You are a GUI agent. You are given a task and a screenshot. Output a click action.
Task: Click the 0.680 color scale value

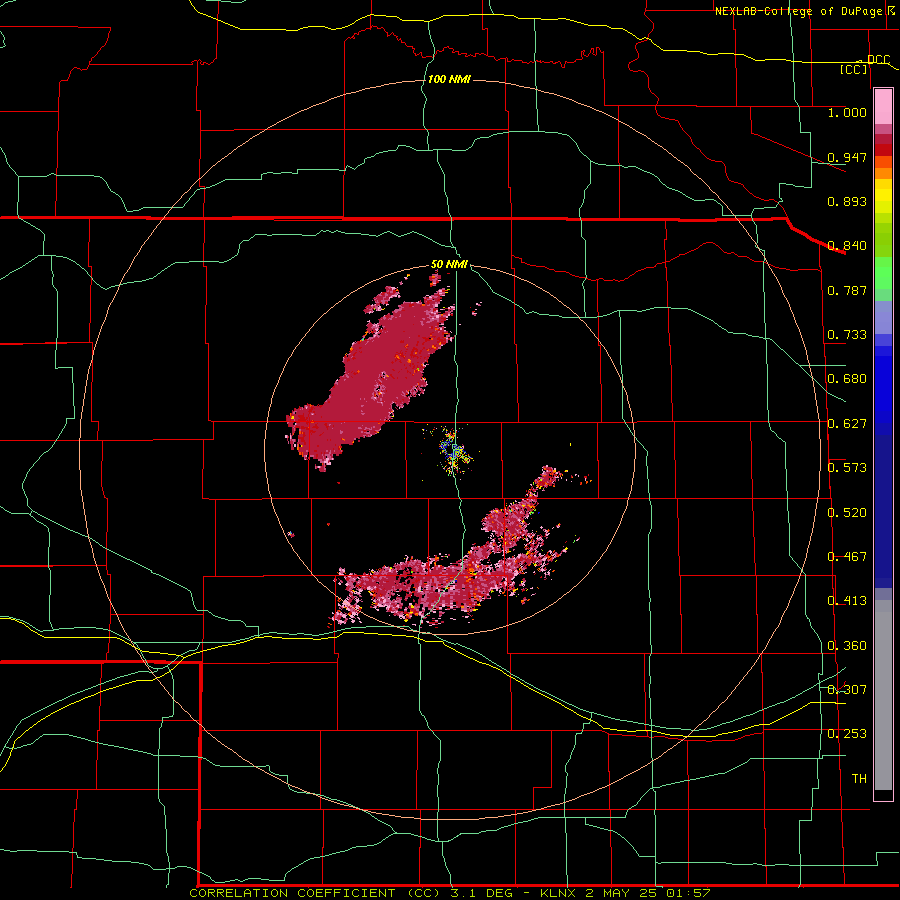click(x=847, y=379)
